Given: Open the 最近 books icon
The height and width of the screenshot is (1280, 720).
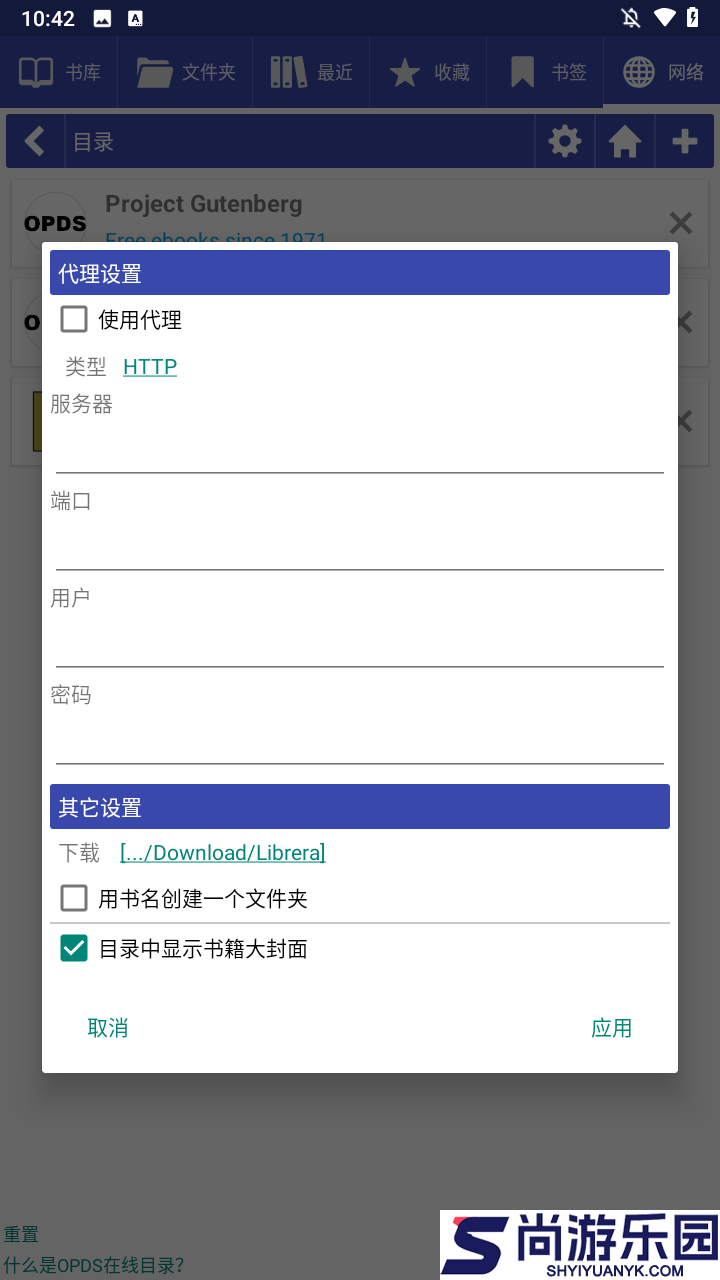Looking at the screenshot, I should tap(311, 71).
